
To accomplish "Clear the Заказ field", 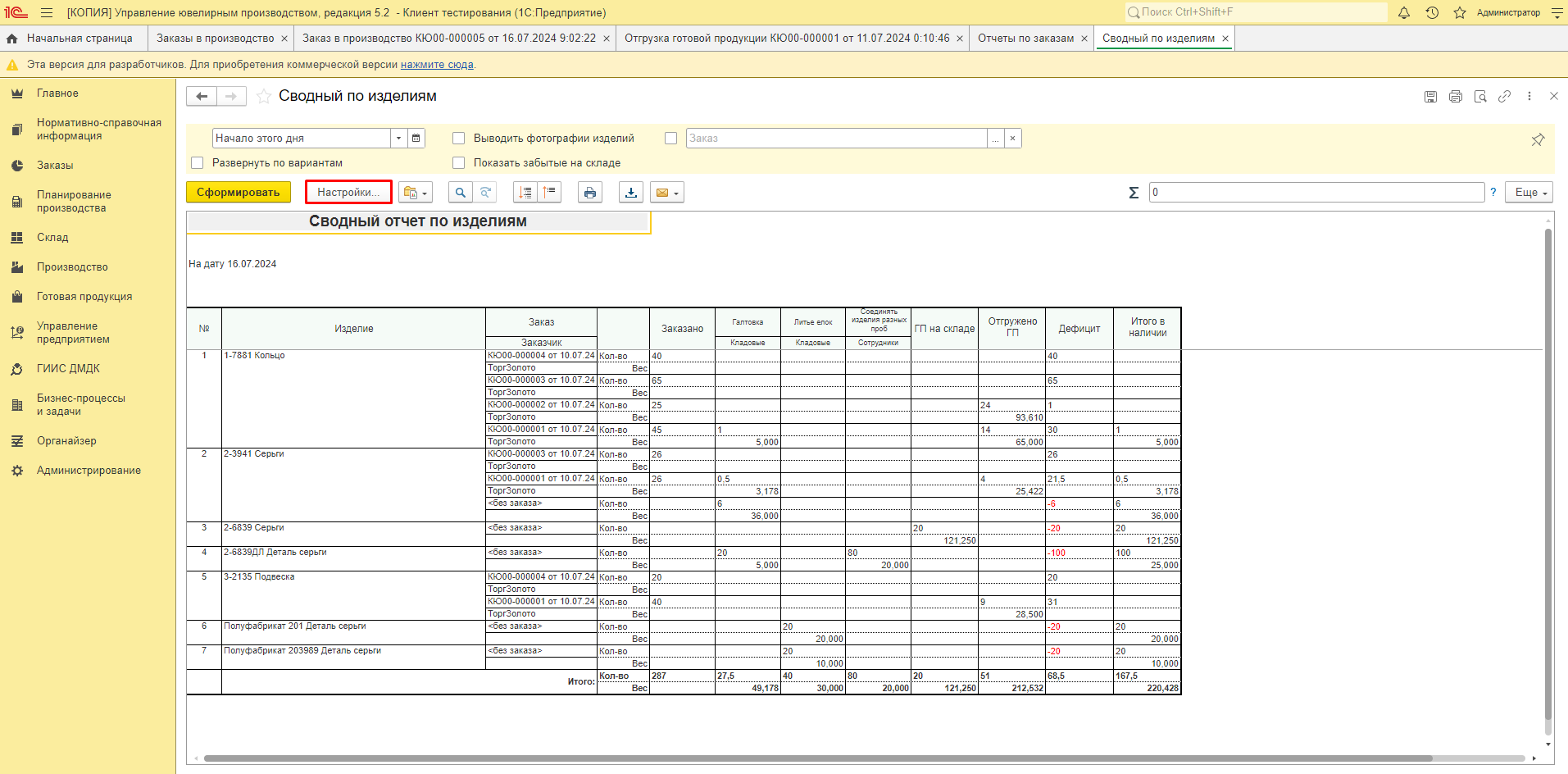I will click(x=1013, y=139).
